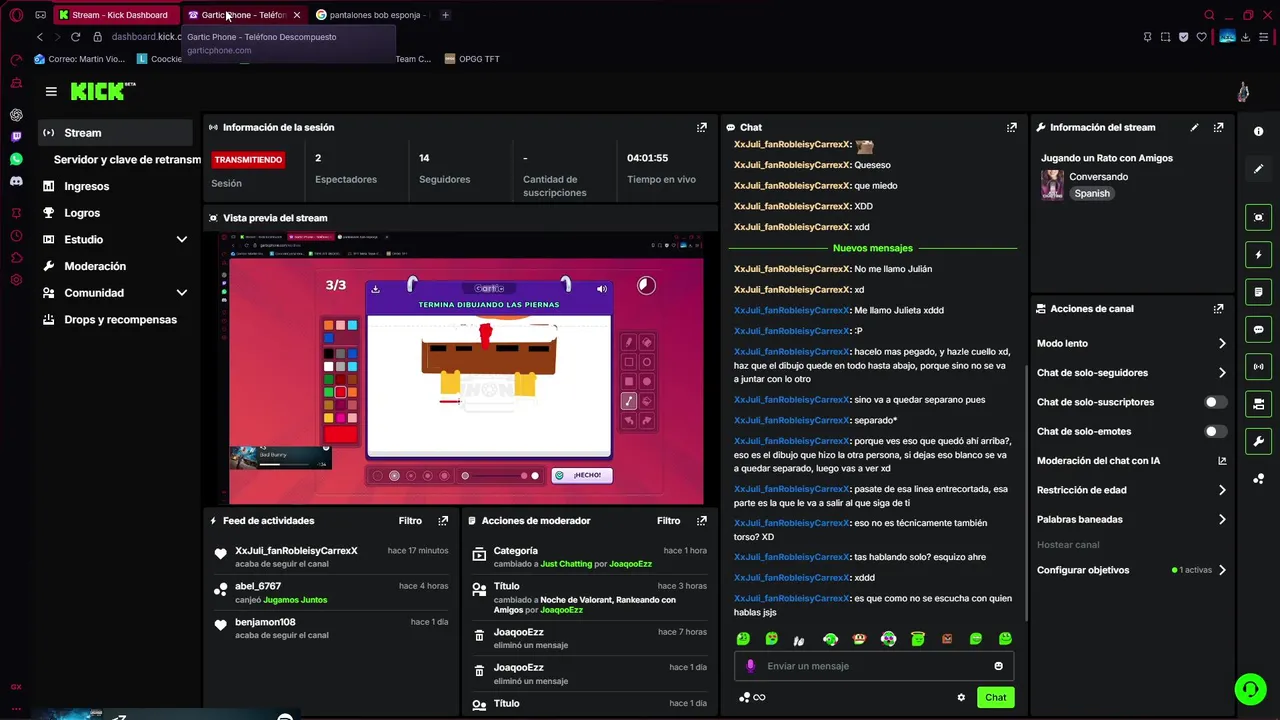Image resolution: width=1280 pixels, height=720 pixels.
Task: Open the hamburger menu beside the Kick logo
Action: [51, 91]
